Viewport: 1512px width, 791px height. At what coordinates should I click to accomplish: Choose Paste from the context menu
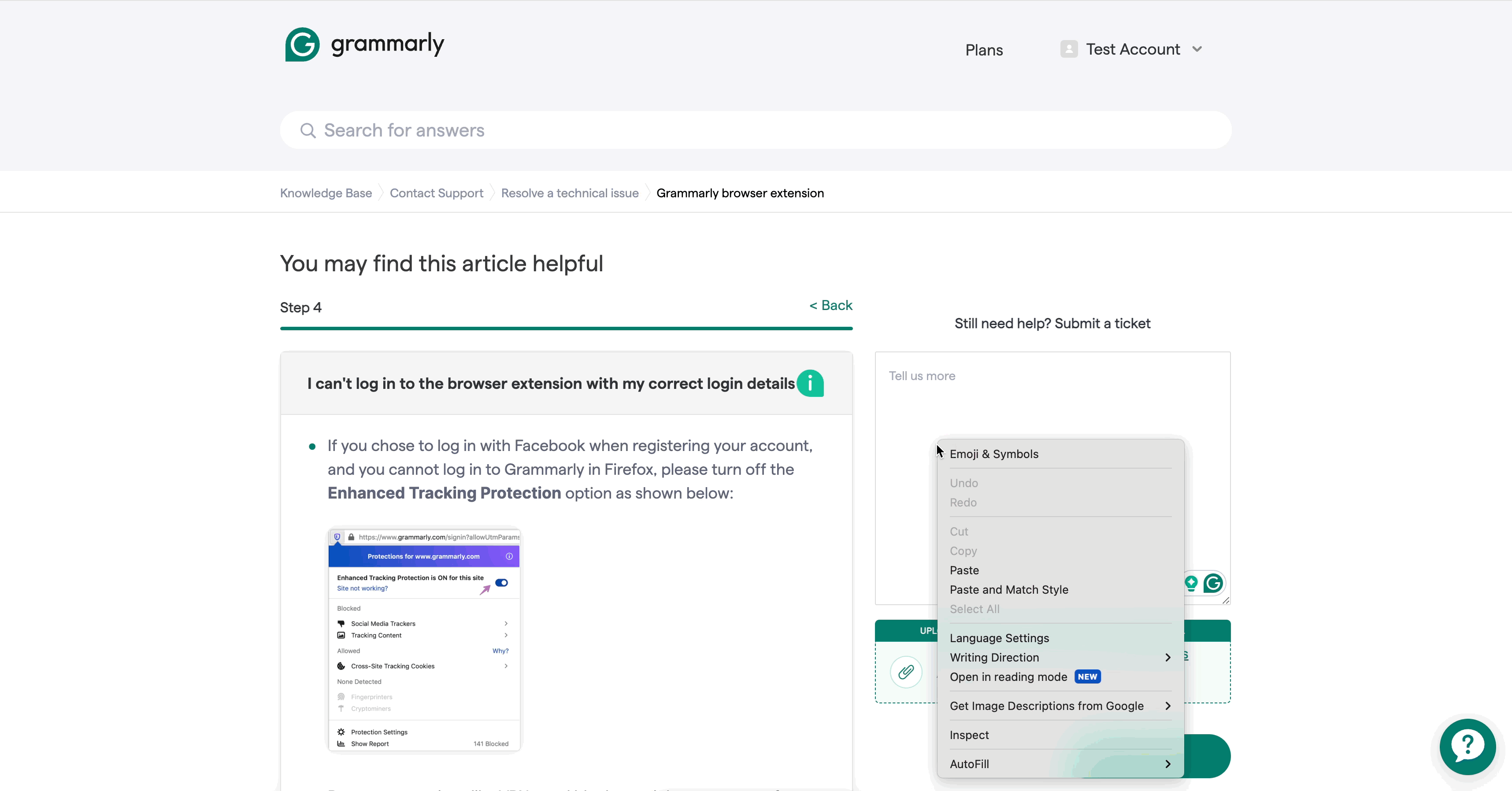pyautogui.click(x=964, y=570)
